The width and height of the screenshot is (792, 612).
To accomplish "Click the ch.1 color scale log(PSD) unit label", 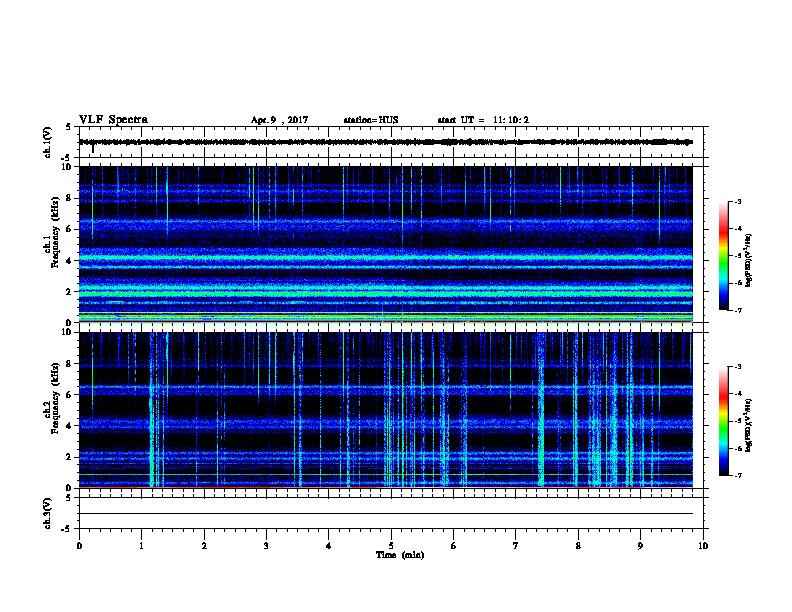I will point(749,260).
